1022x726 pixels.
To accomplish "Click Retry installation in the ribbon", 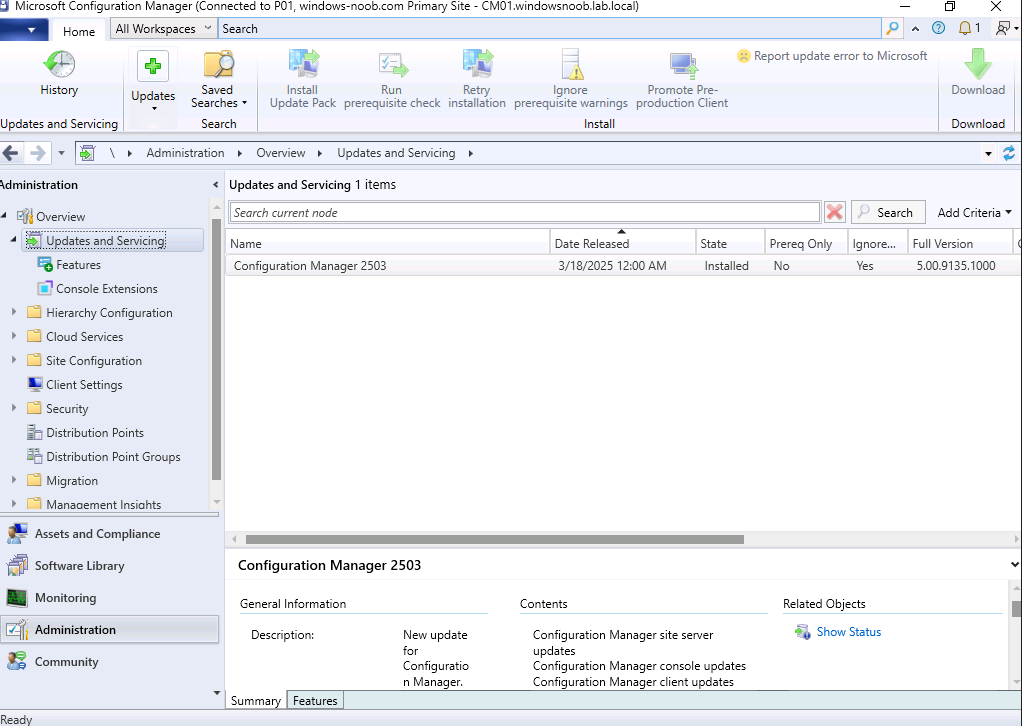I will (x=477, y=79).
